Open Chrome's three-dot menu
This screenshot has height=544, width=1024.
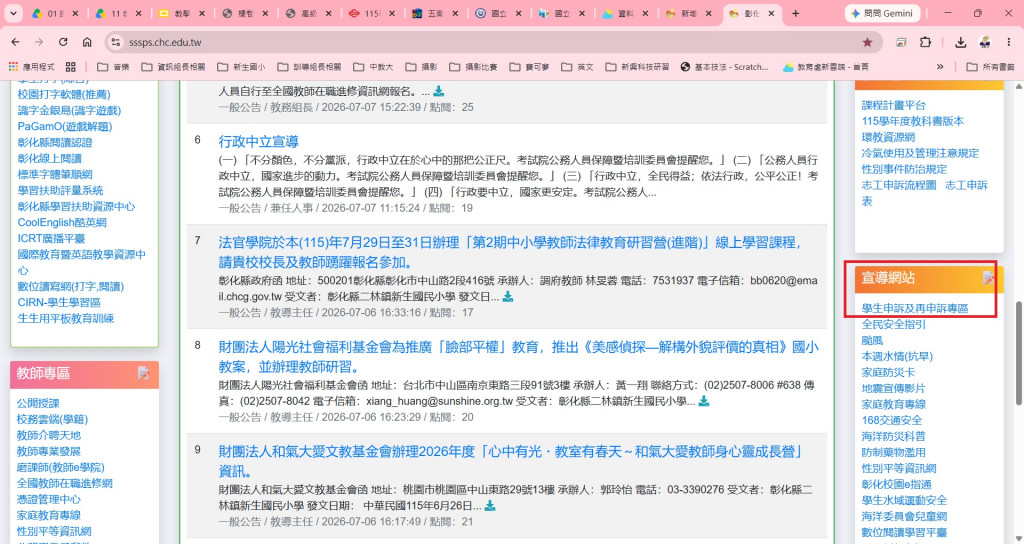(1009, 42)
